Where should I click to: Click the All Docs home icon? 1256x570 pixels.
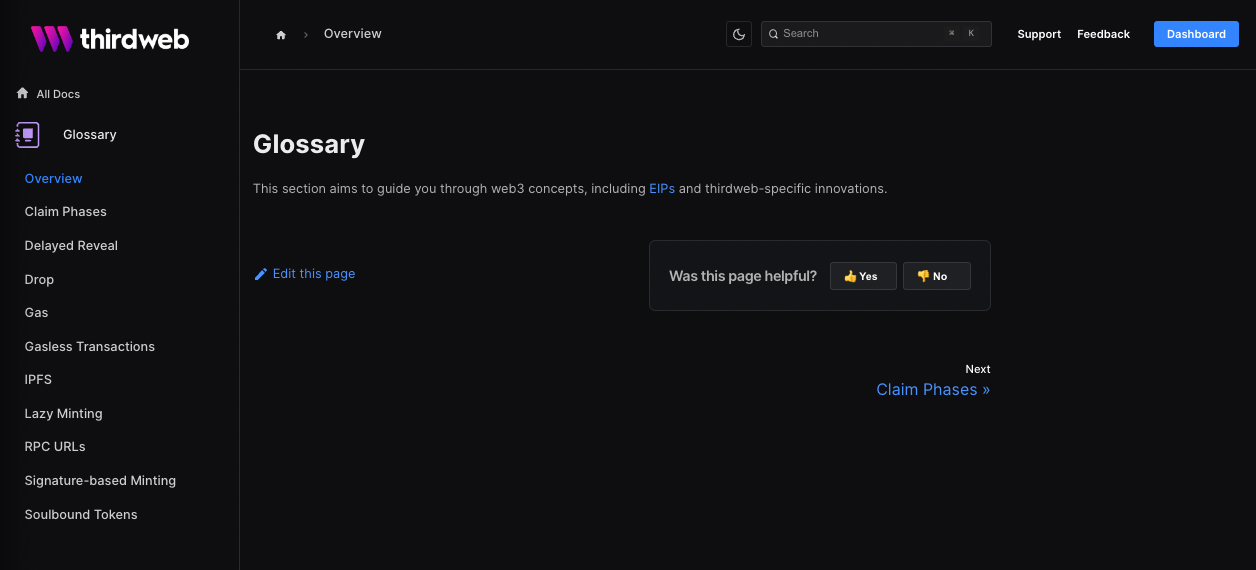click(23, 93)
